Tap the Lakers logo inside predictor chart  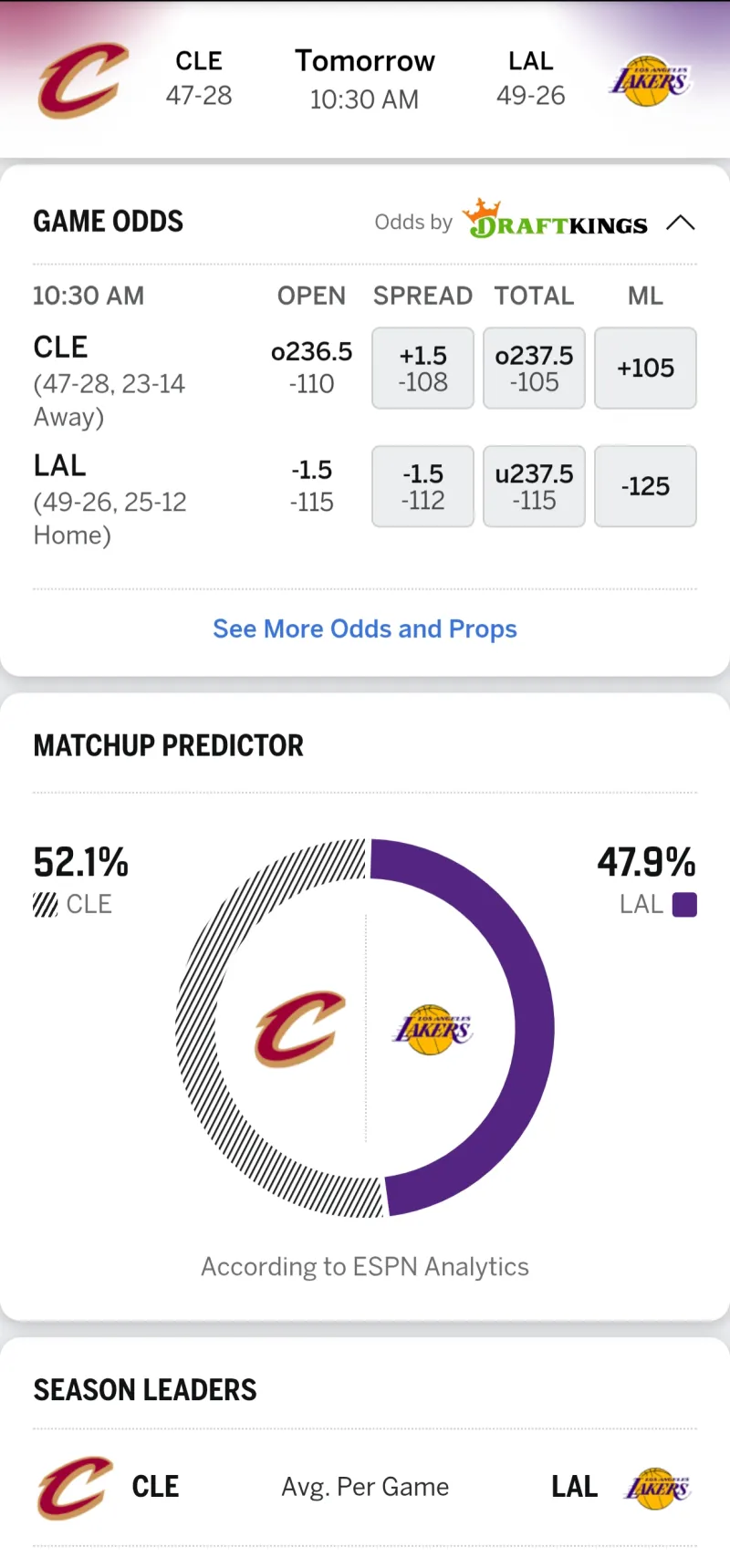[433, 1030]
